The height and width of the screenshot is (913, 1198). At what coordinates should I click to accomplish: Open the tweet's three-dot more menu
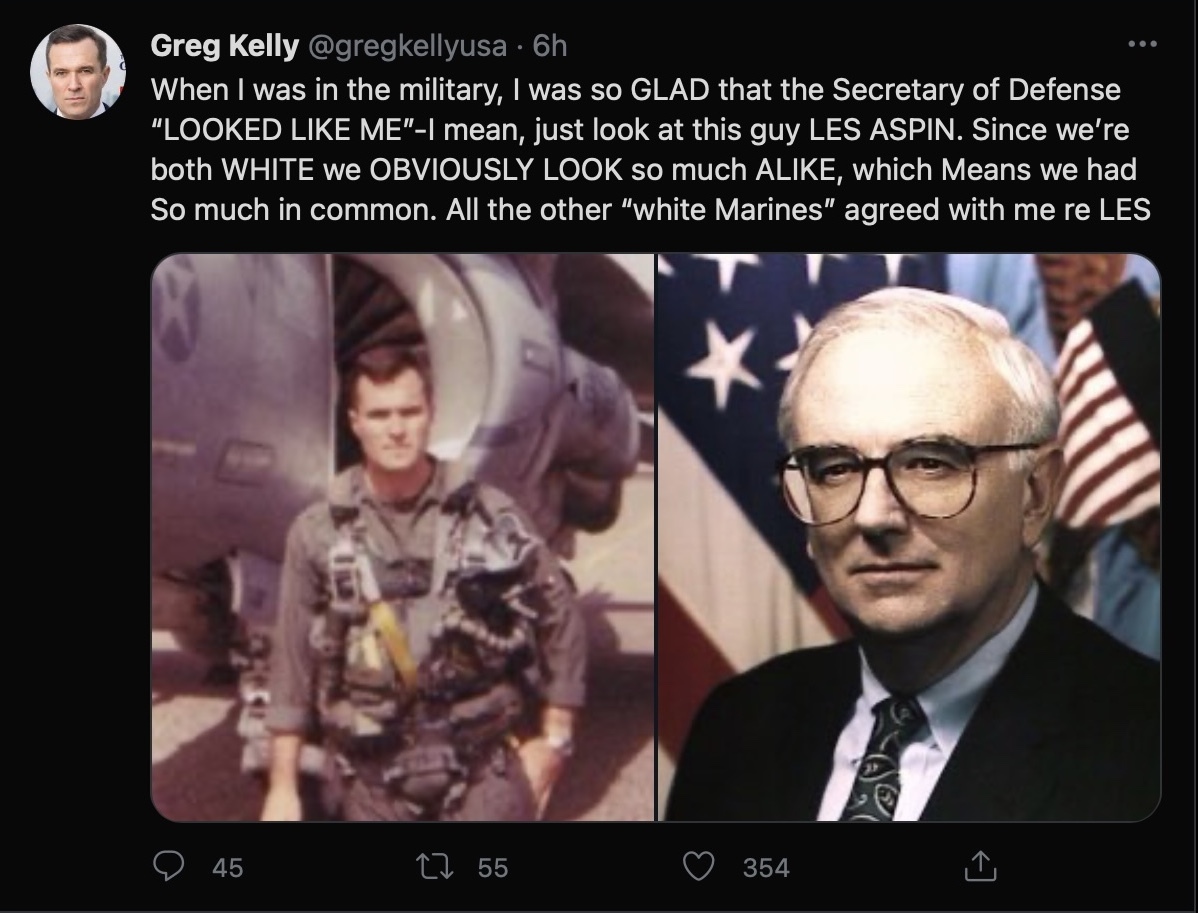point(1142,45)
